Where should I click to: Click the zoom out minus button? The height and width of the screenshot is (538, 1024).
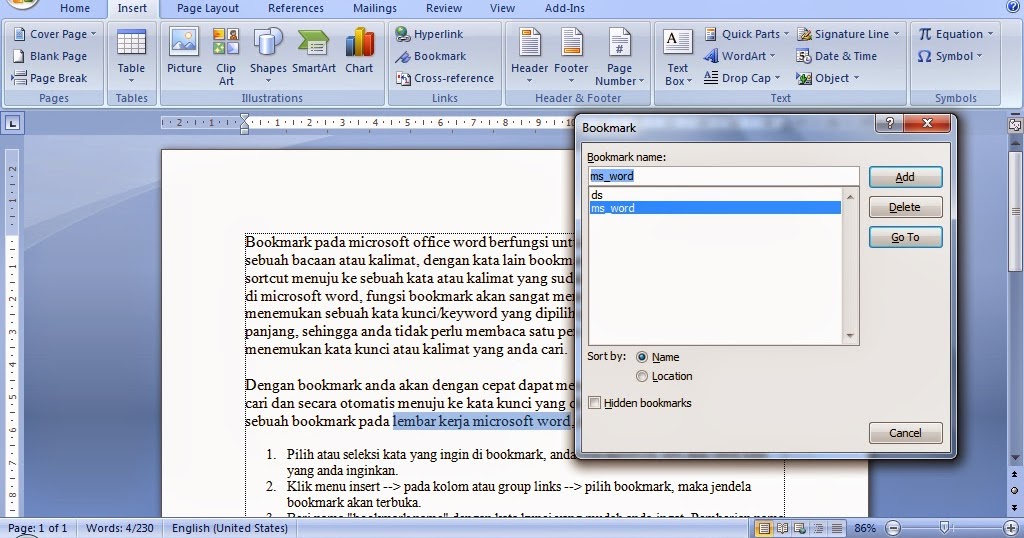pyautogui.click(x=893, y=528)
